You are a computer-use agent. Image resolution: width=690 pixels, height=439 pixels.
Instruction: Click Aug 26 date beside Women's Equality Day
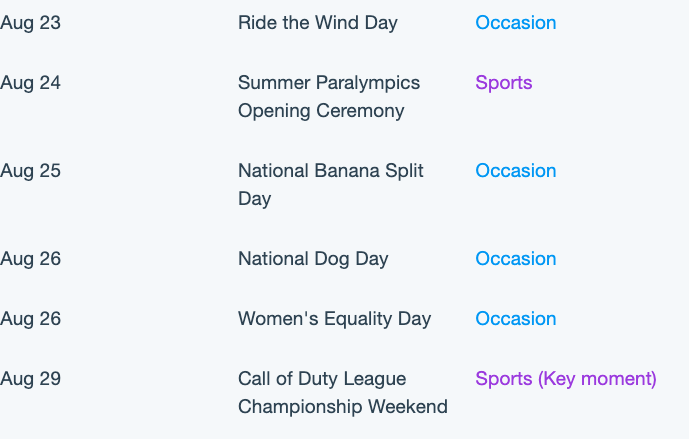click(30, 318)
